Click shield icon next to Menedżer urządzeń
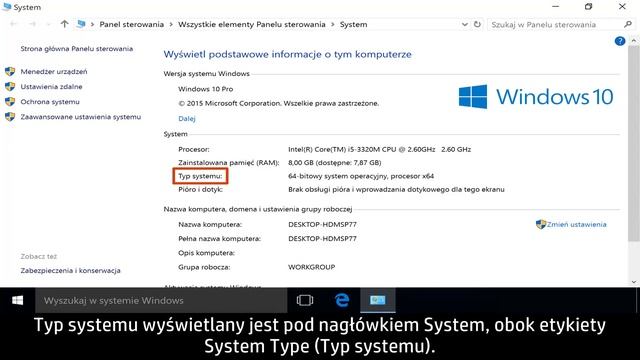Viewport: 640px width, 360px height. [x=10, y=71]
